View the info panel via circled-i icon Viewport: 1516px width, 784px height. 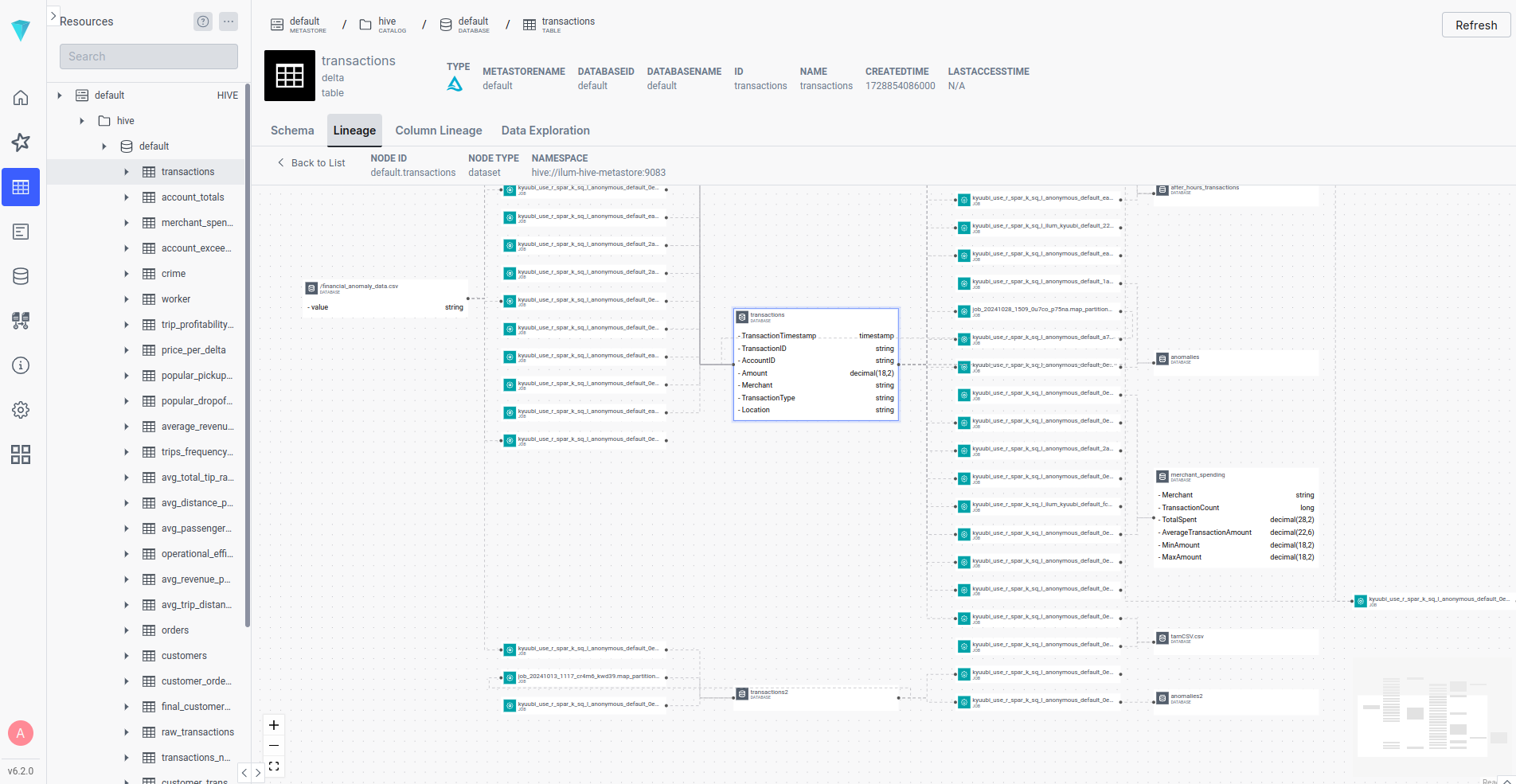point(20,365)
